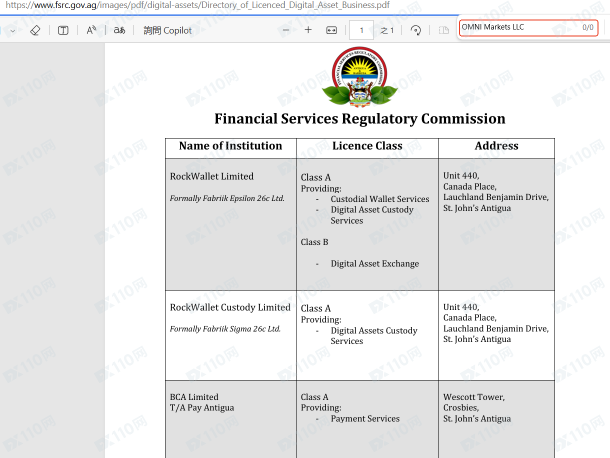Select the RockWallet Custody Limited name
The height and width of the screenshot is (458, 610).
[230, 307]
